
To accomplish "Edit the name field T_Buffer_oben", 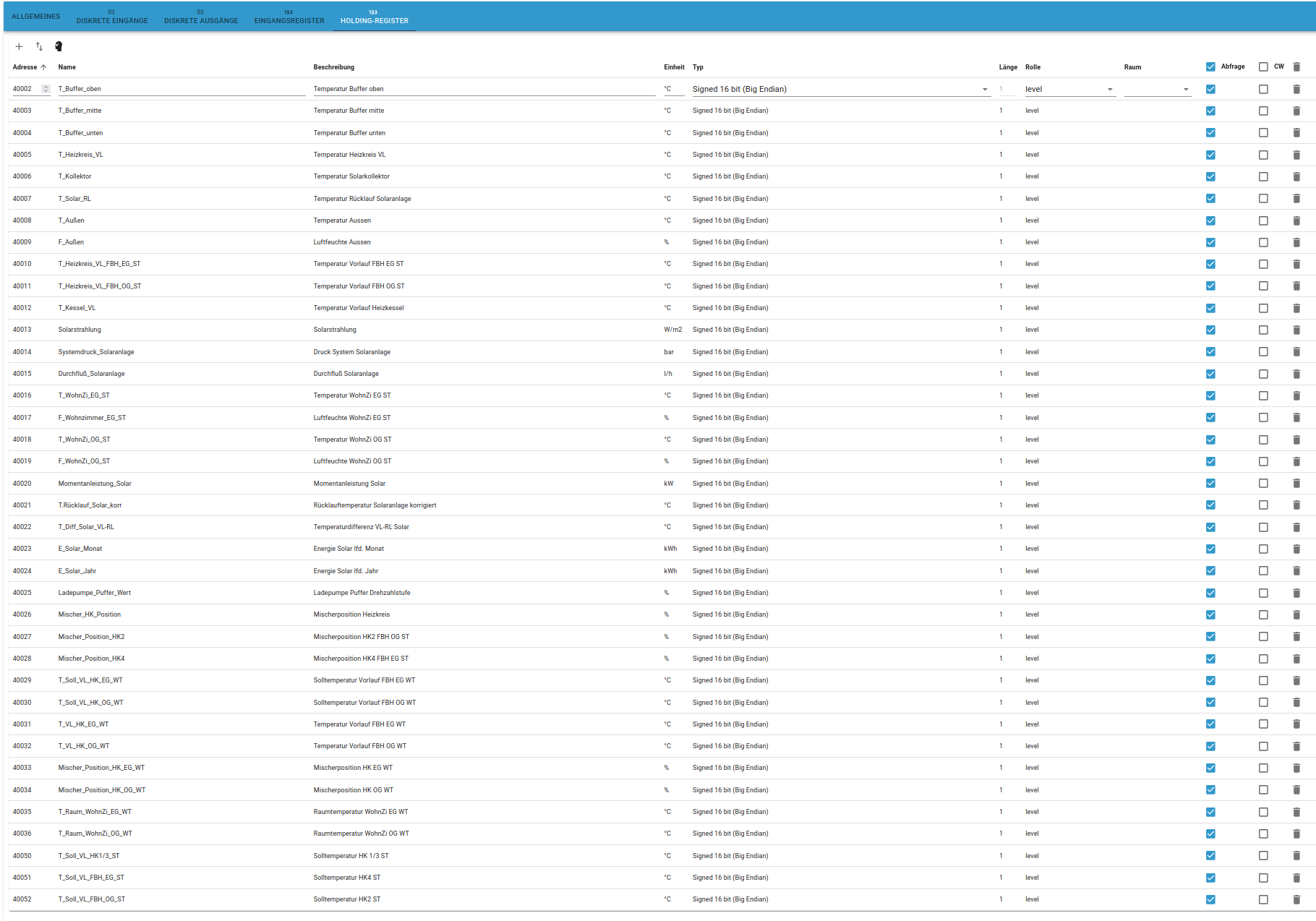I will click(181, 90).
